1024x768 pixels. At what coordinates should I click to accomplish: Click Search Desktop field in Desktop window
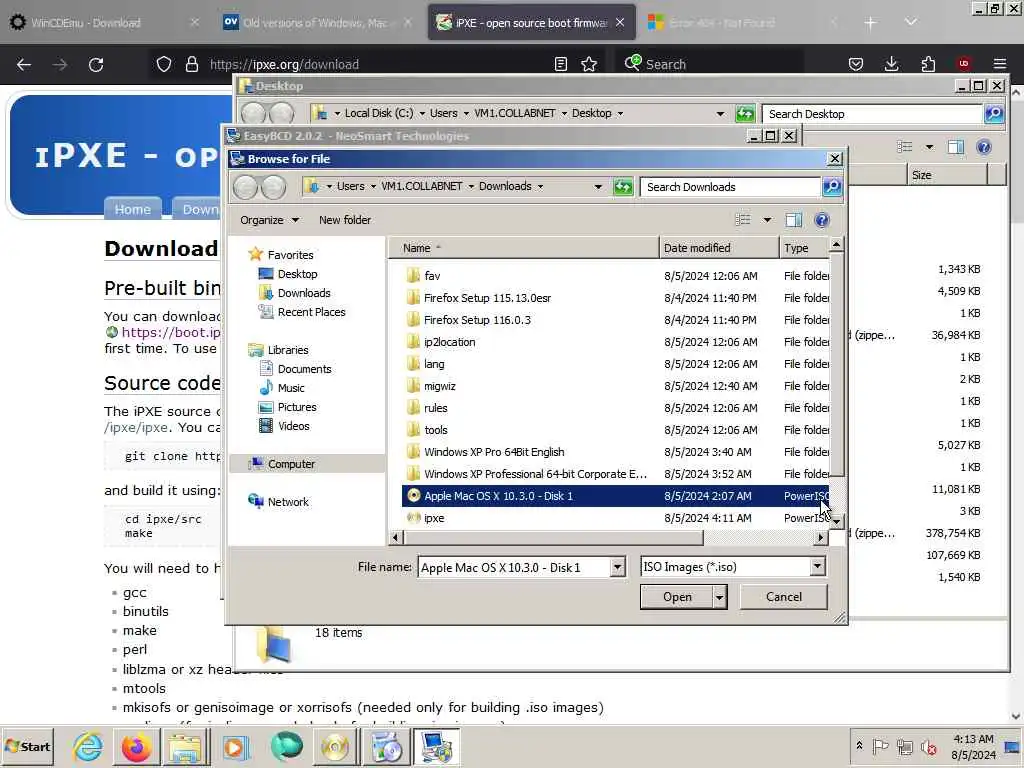(872, 114)
